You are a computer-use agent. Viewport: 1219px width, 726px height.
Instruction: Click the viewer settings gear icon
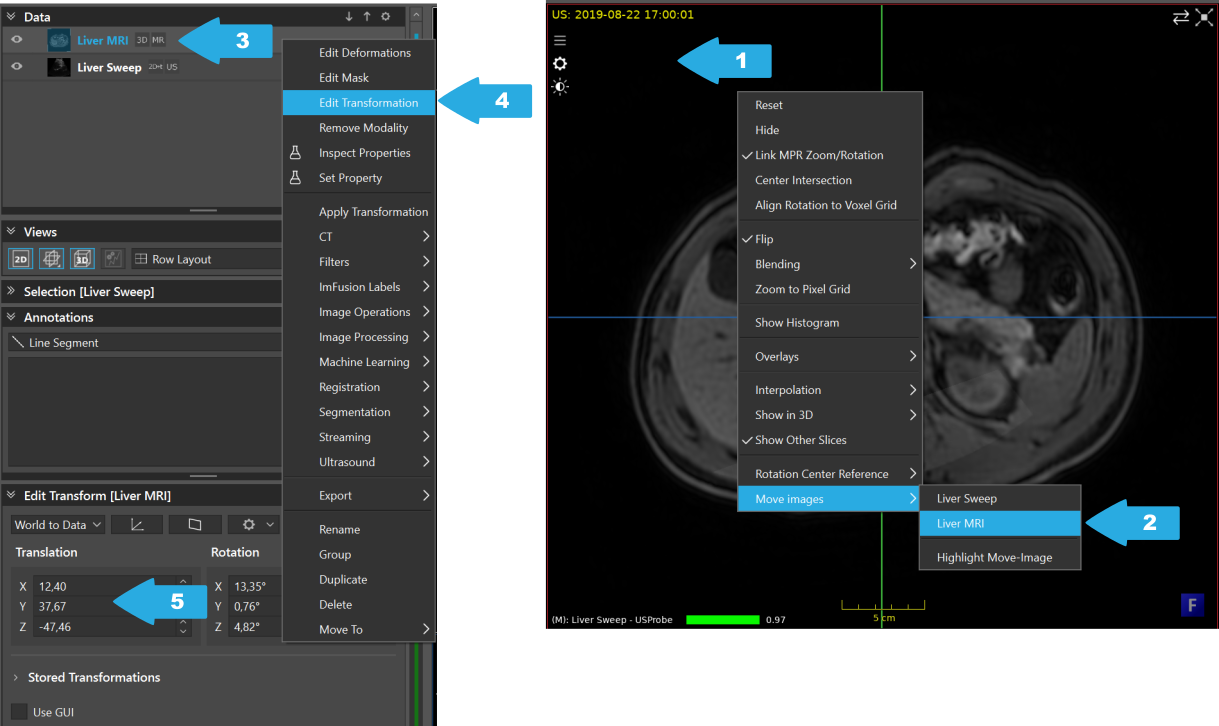(x=560, y=63)
